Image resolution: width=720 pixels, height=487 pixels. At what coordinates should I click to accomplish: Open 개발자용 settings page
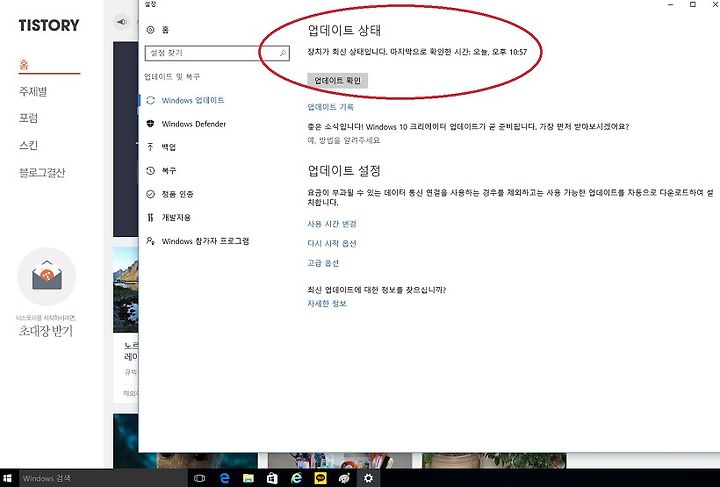pyautogui.click(x=176, y=217)
